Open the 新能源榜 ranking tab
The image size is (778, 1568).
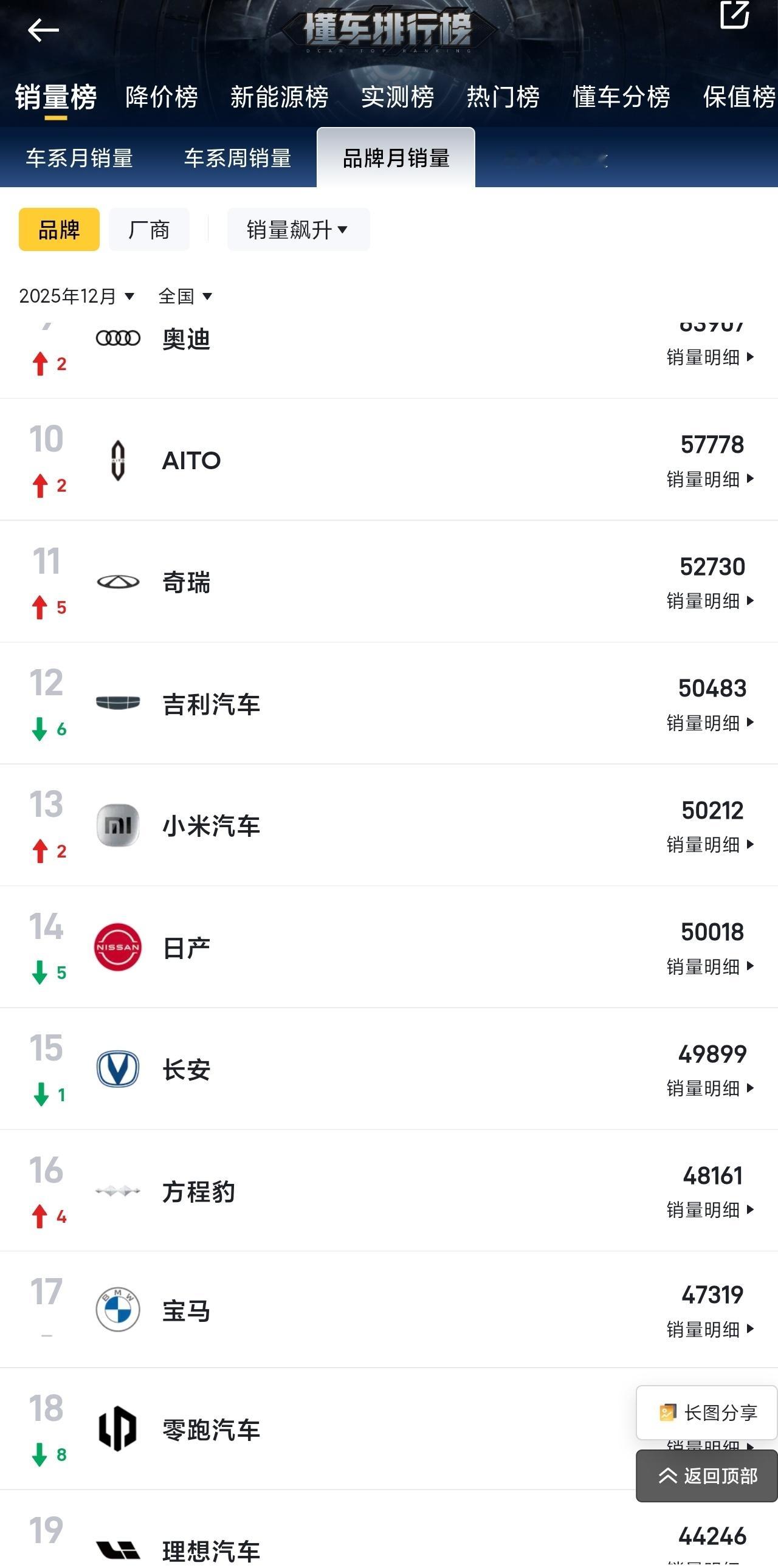280,97
